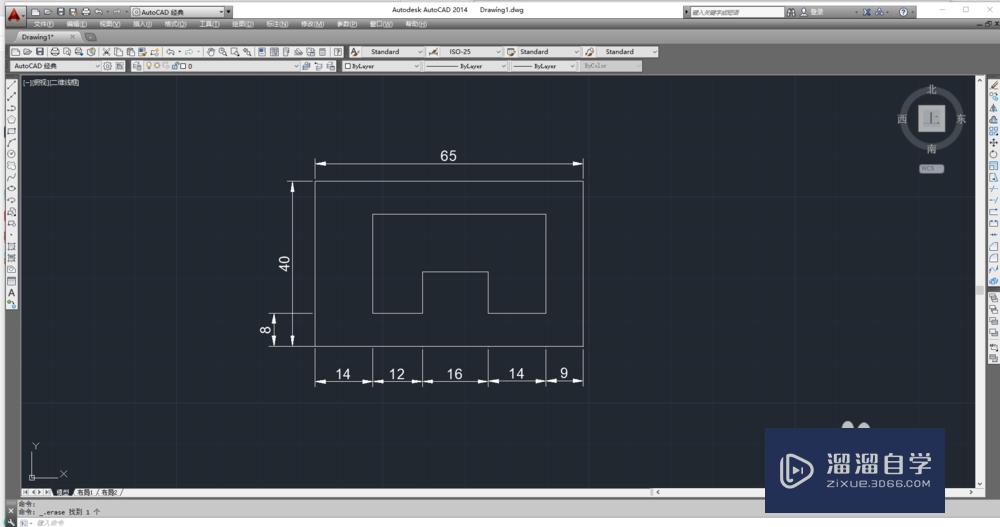Switch to the 布局2 layout tab

coord(109,493)
